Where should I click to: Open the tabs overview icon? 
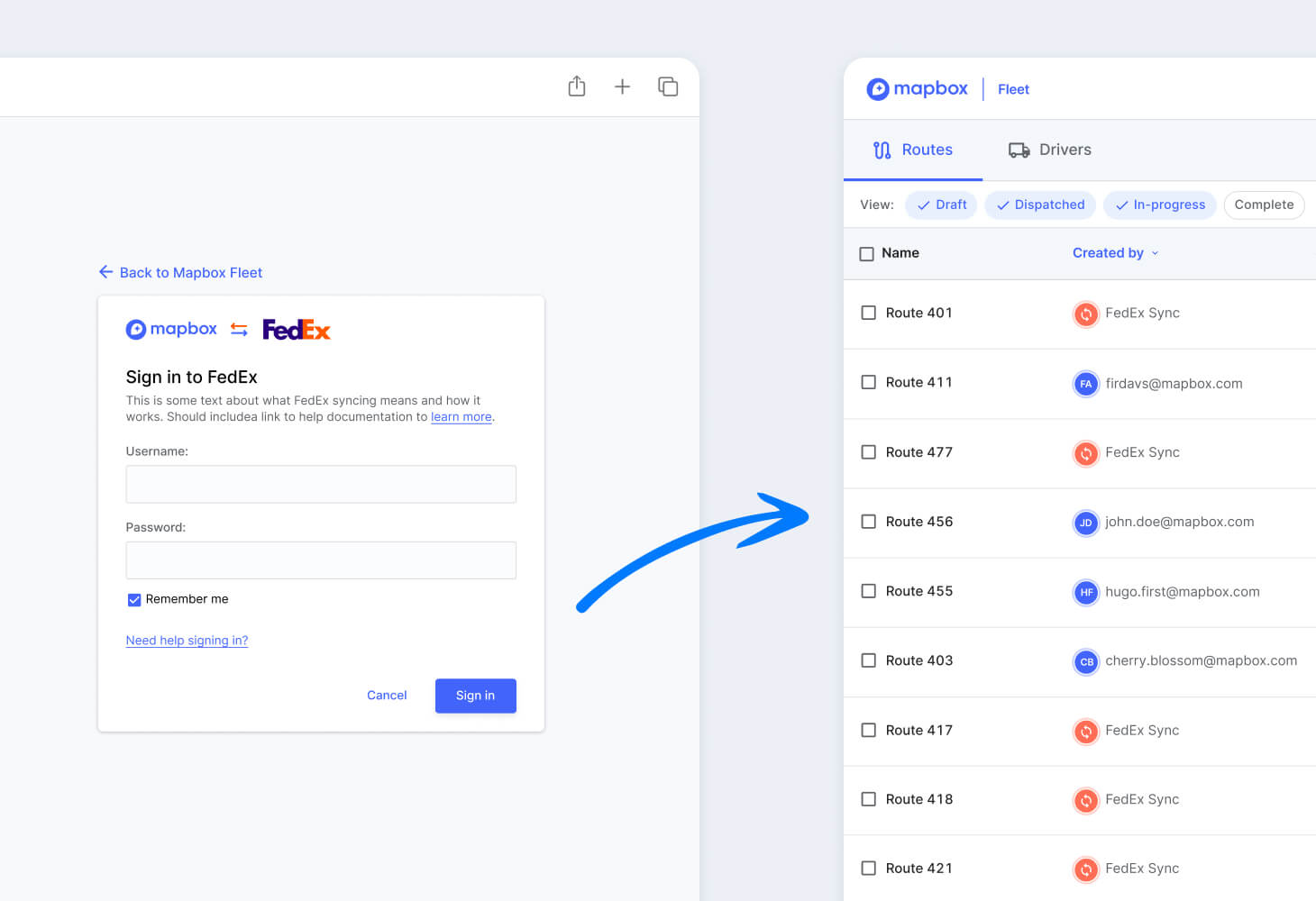pyautogui.click(x=668, y=86)
